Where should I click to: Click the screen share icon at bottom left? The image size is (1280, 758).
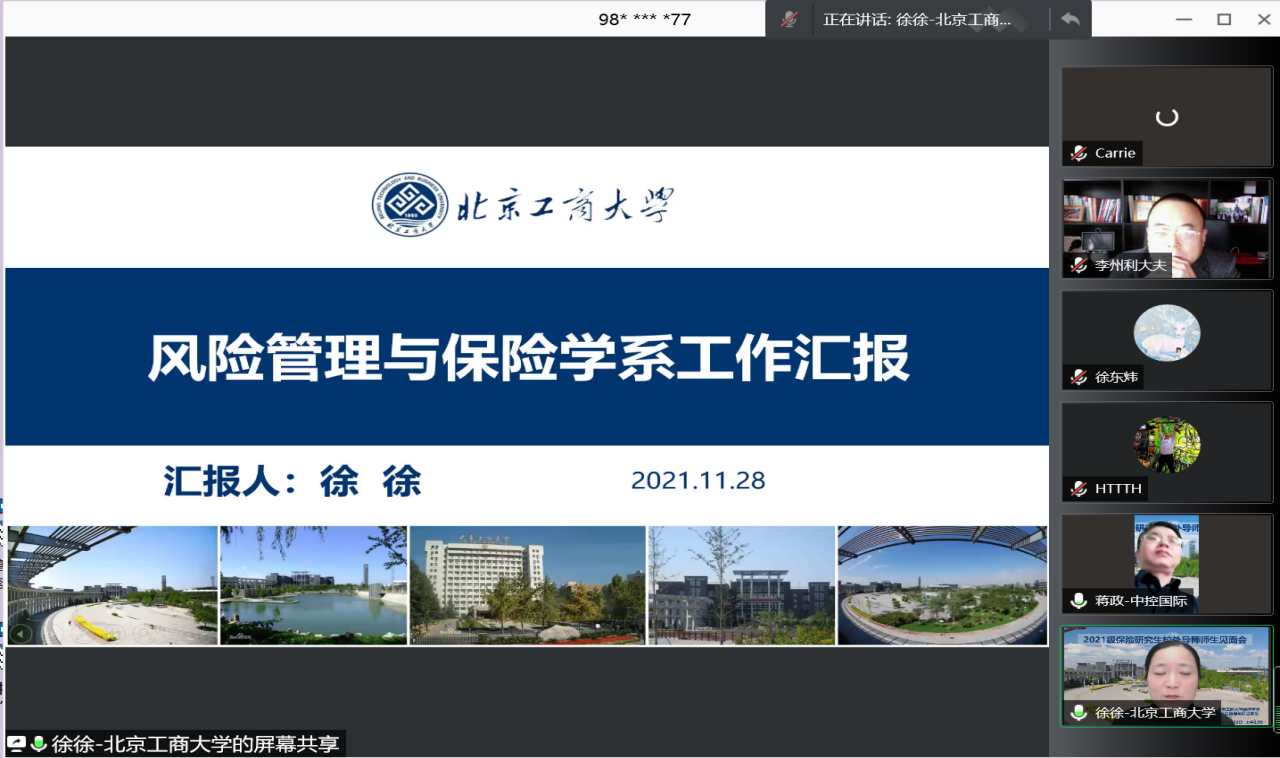coord(17,743)
